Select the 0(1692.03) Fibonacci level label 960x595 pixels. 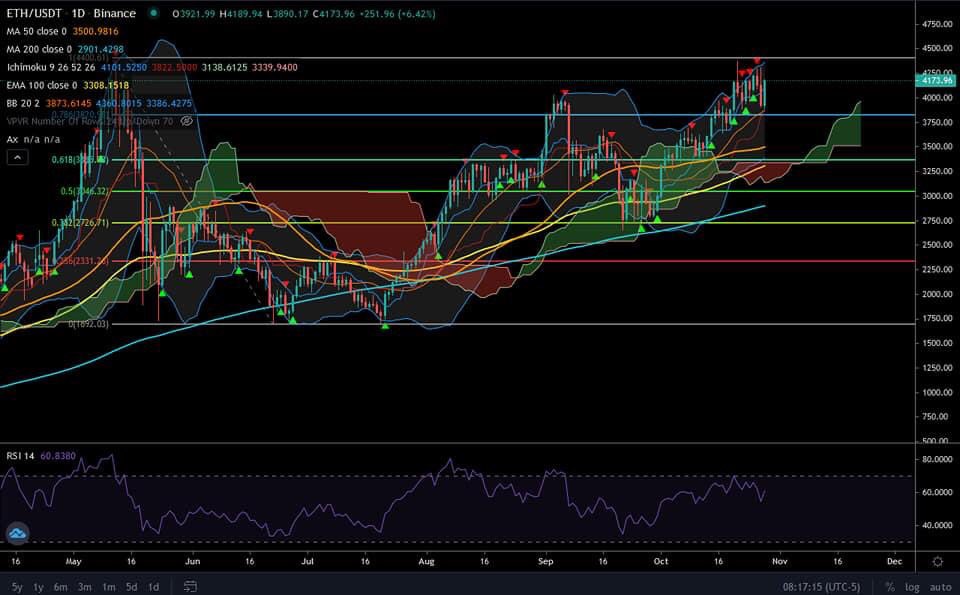click(x=88, y=324)
